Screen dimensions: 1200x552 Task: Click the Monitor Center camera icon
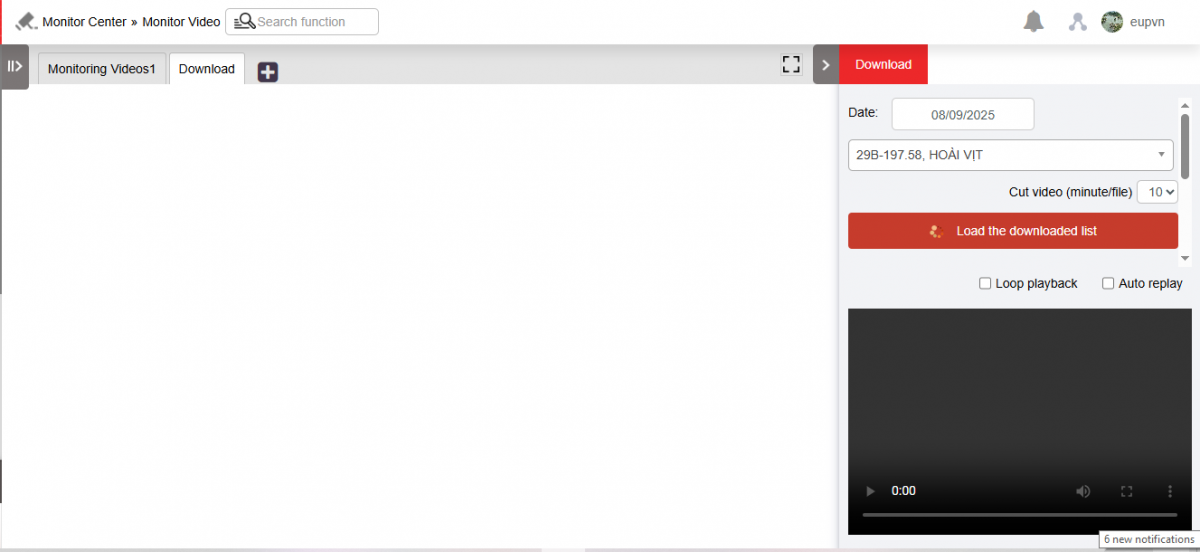click(x=26, y=21)
